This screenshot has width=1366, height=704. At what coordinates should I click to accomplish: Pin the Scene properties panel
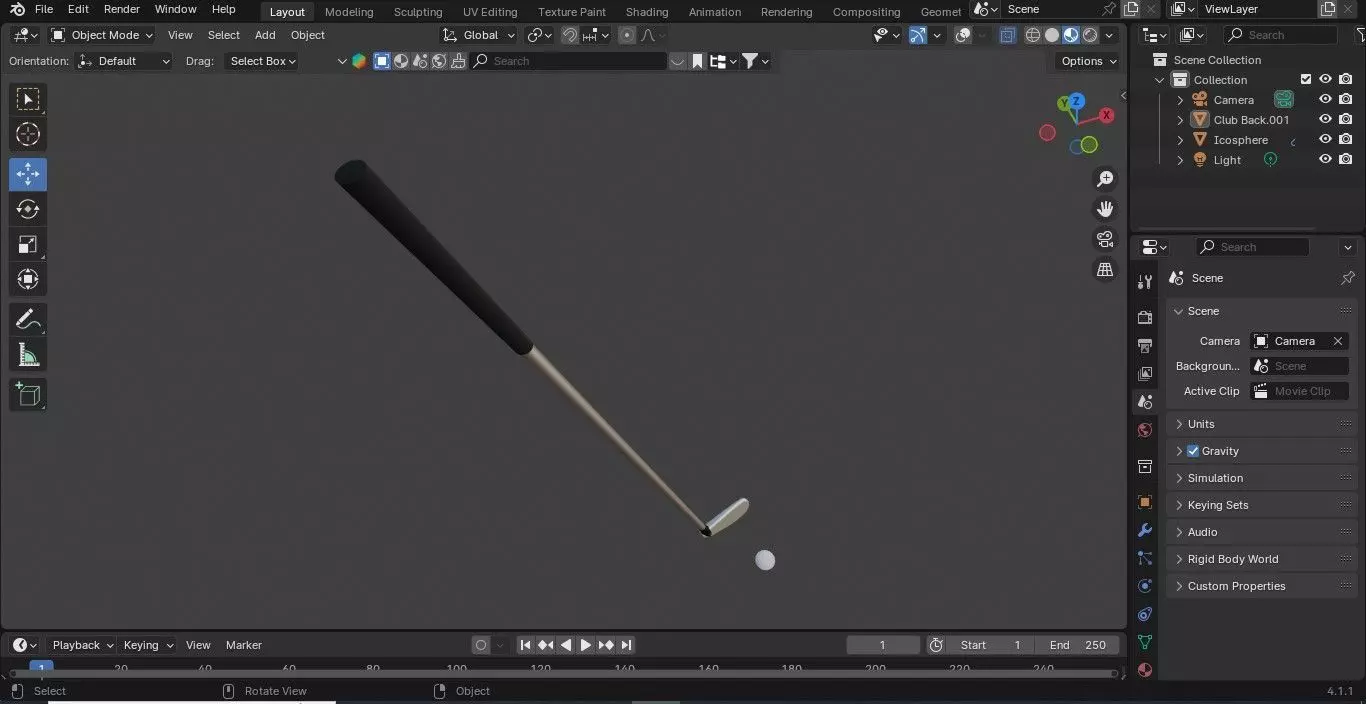(x=1347, y=278)
